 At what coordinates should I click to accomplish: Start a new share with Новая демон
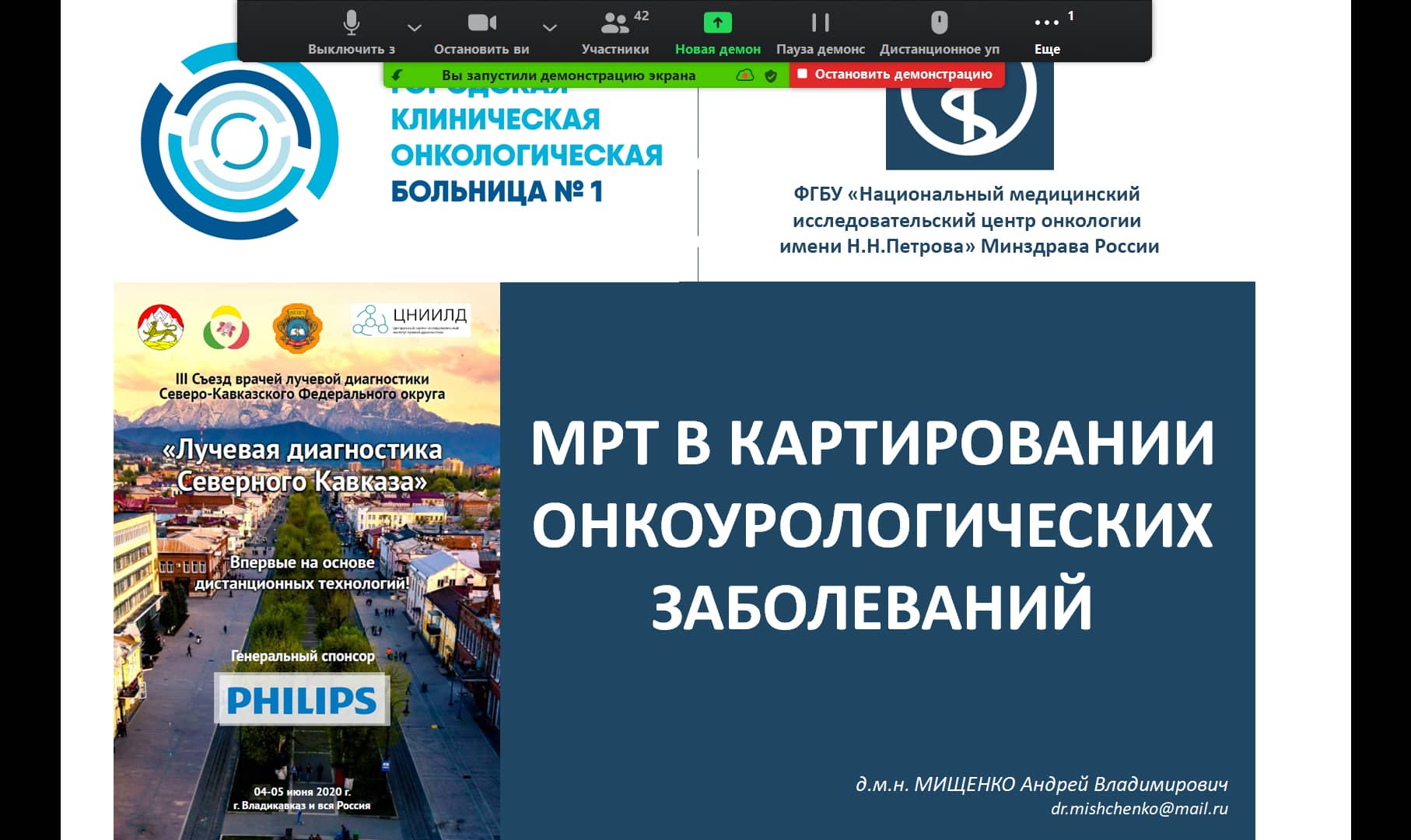[x=717, y=31]
